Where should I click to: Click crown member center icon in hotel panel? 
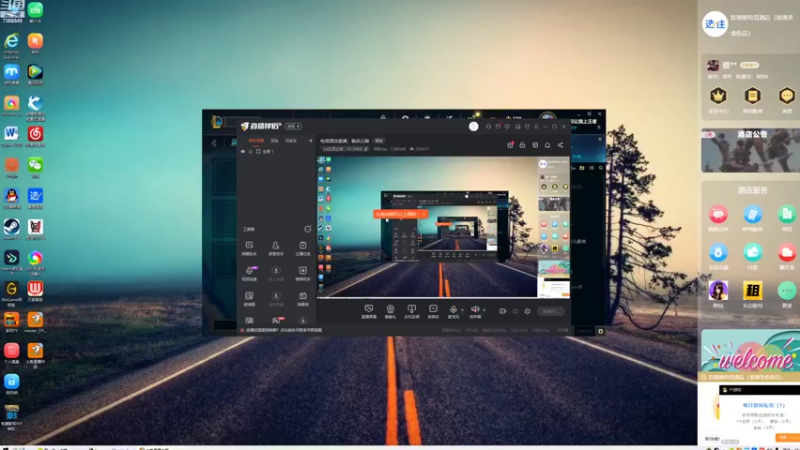point(718,95)
